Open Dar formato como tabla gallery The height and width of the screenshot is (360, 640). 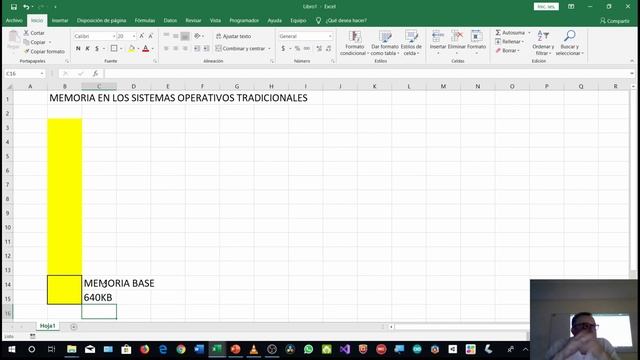point(384,42)
